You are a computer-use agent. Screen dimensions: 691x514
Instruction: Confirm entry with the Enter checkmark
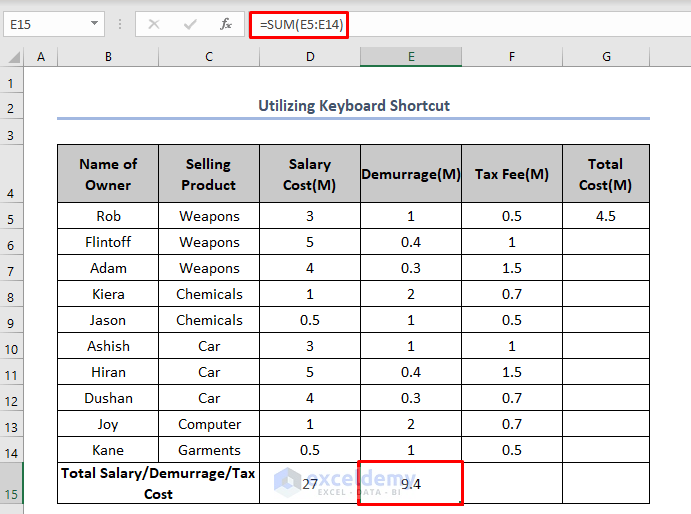pos(190,24)
